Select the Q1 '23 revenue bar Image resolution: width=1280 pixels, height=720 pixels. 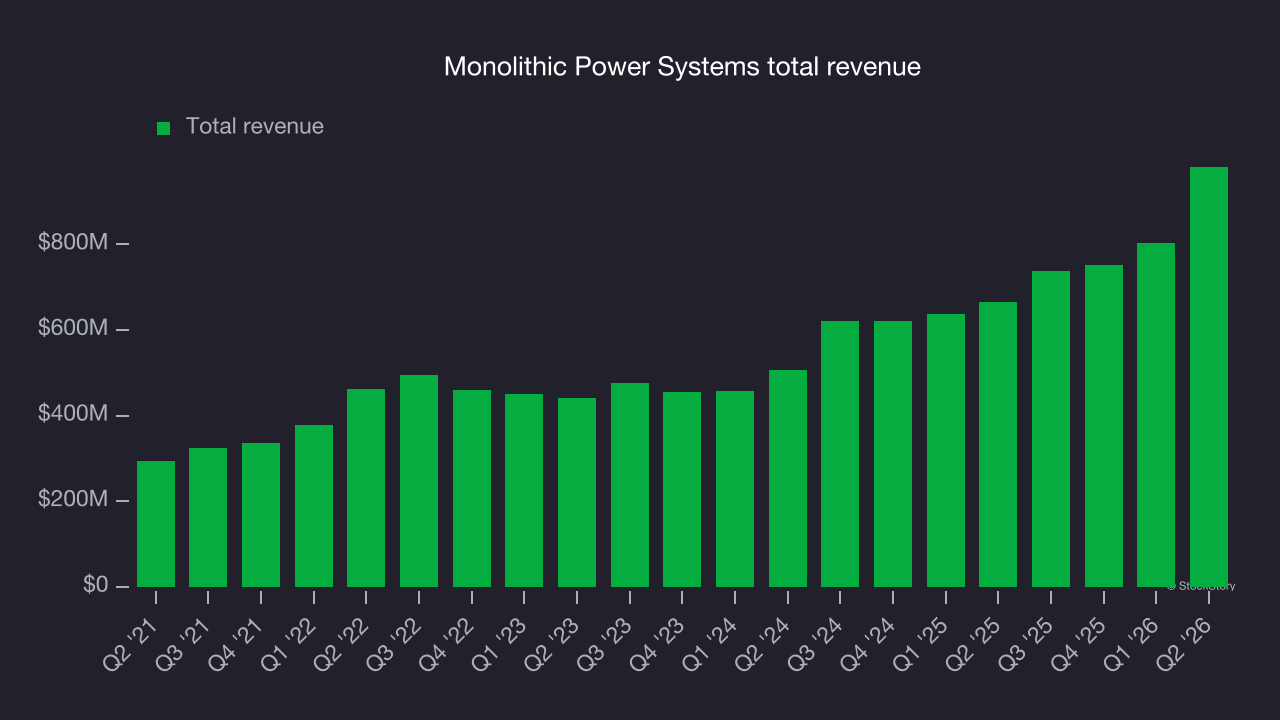pyautogui.click(x=524, y=491)
